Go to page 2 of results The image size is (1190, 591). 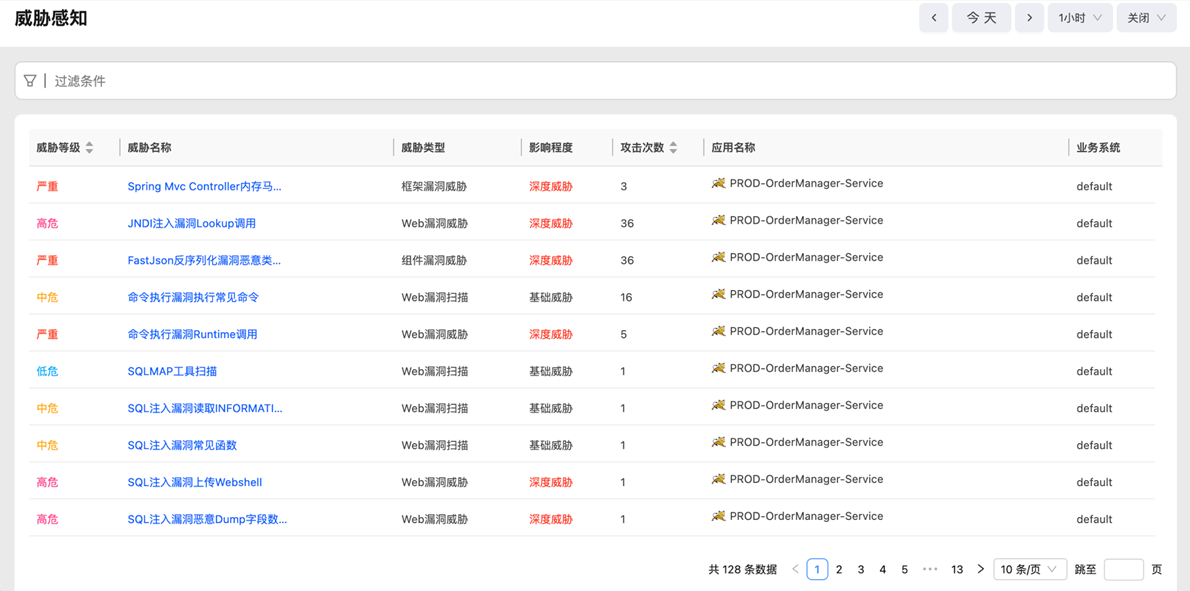coord(839,569)
